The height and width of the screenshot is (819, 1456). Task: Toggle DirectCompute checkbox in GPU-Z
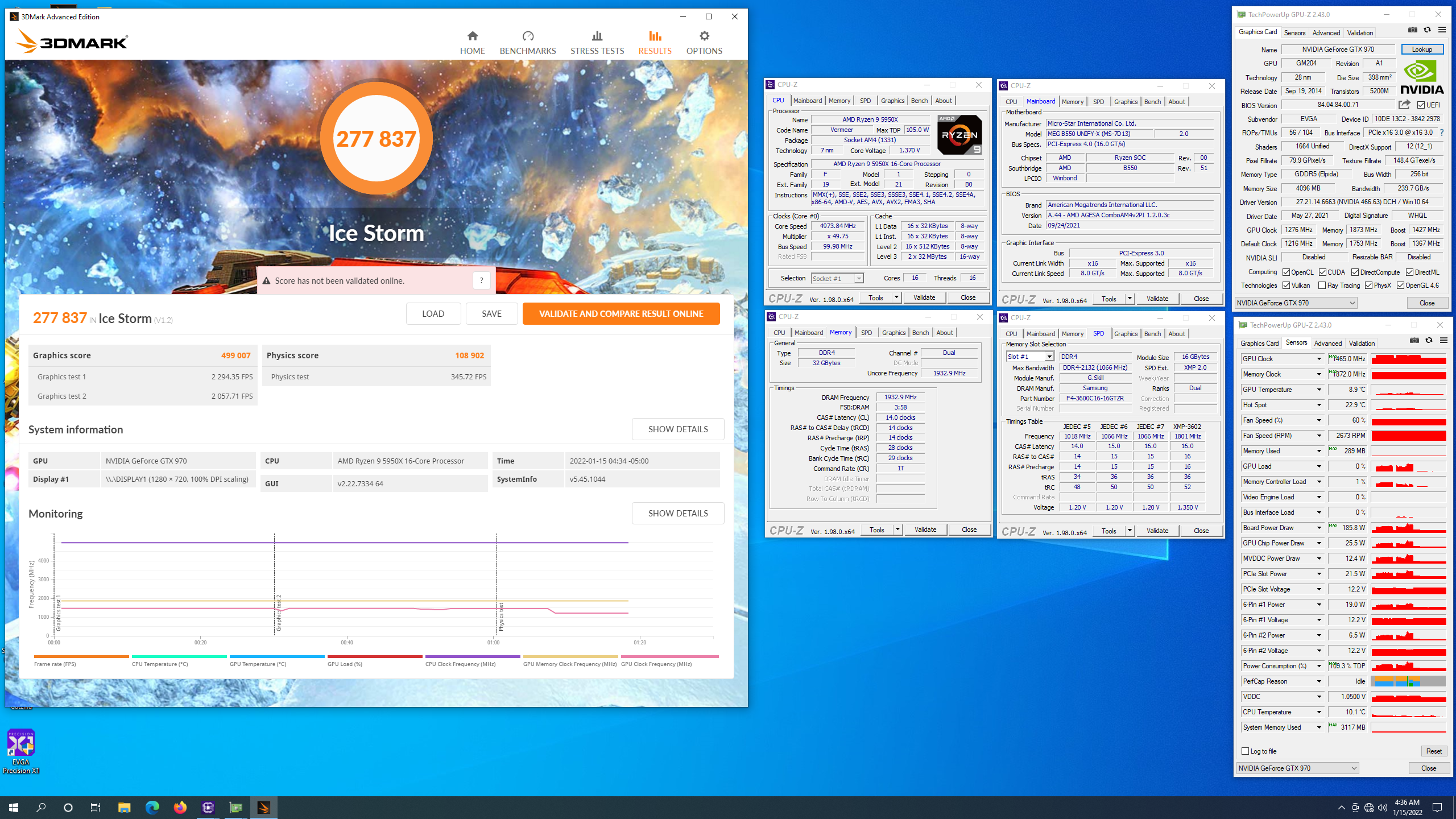[1355, 272]
